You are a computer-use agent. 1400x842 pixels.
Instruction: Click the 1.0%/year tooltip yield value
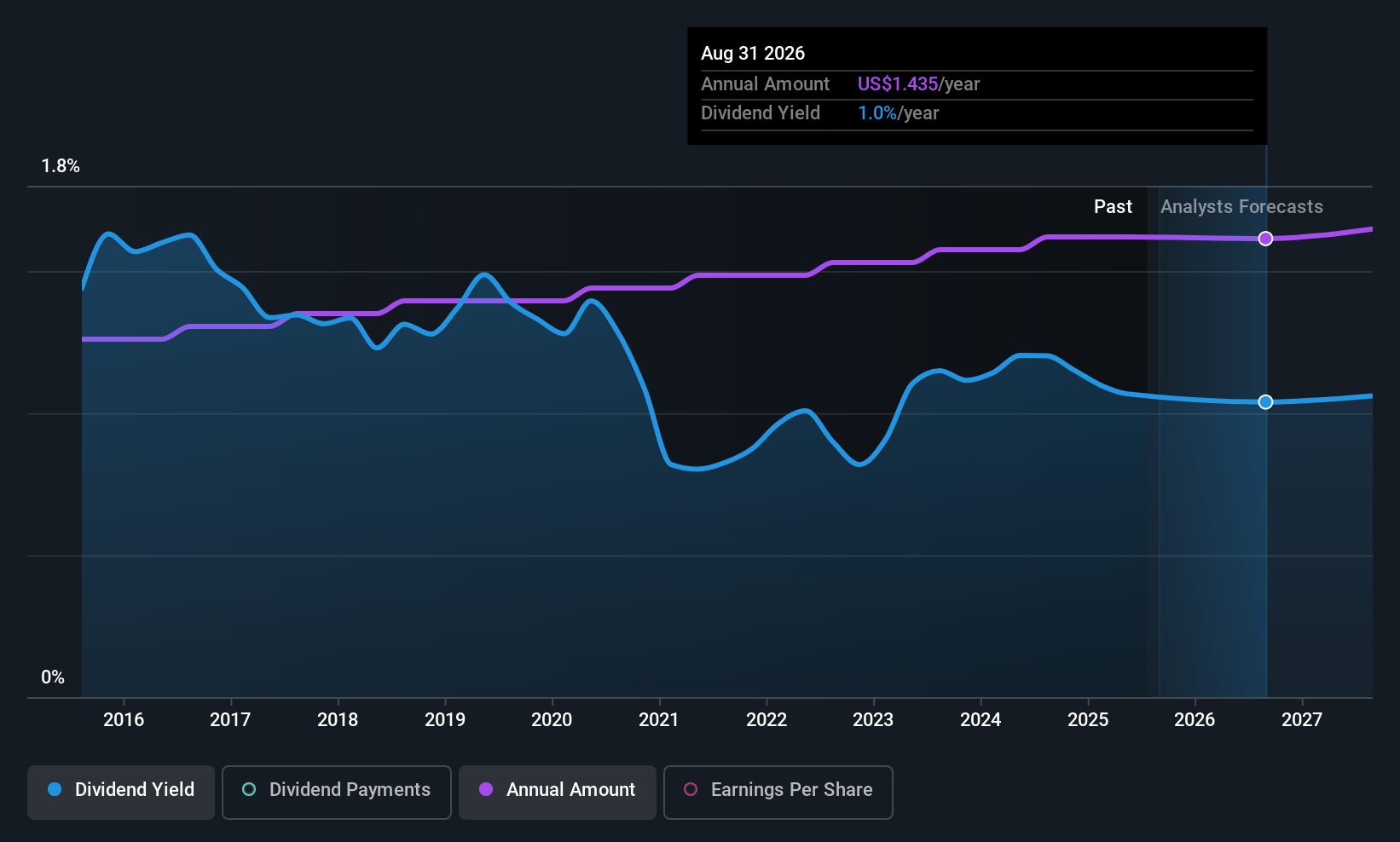898,113
